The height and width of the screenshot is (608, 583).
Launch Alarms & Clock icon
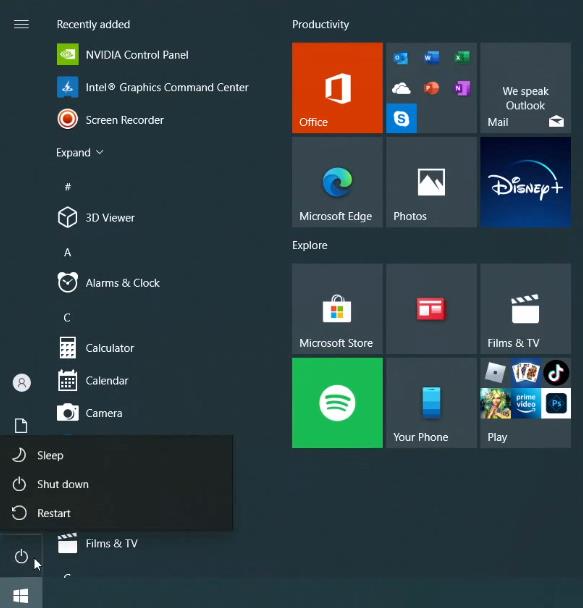pyautogui.click(x=68, y=282)
